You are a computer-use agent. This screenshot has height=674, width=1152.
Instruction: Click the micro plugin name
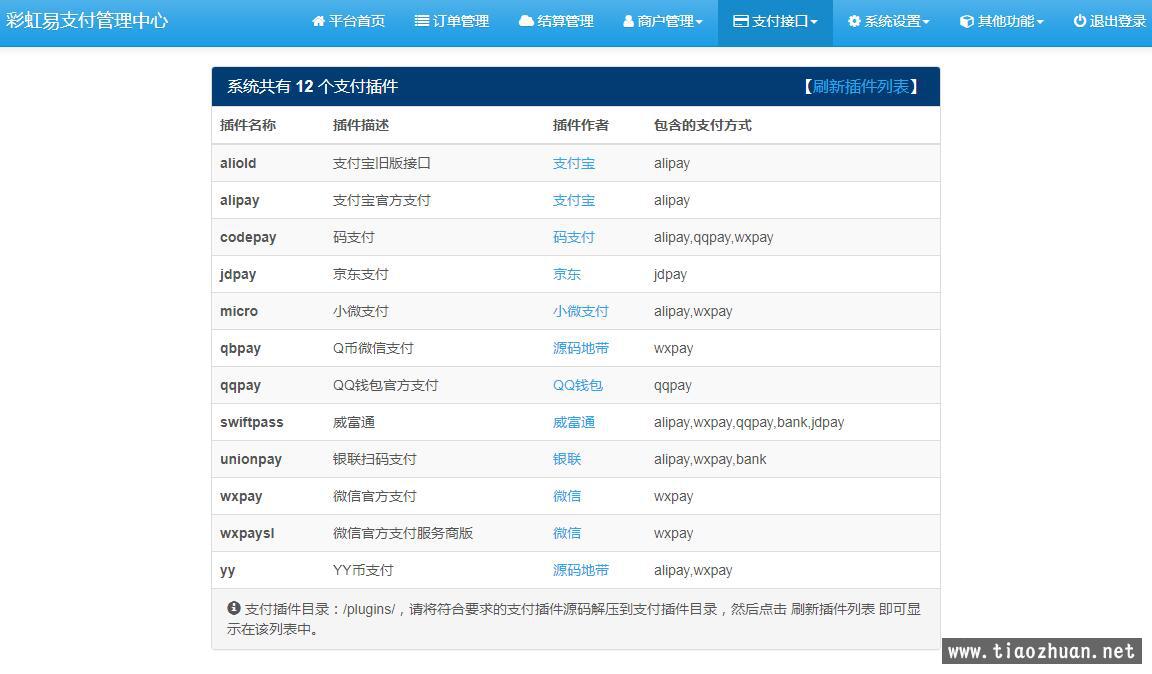click(239, 311)
